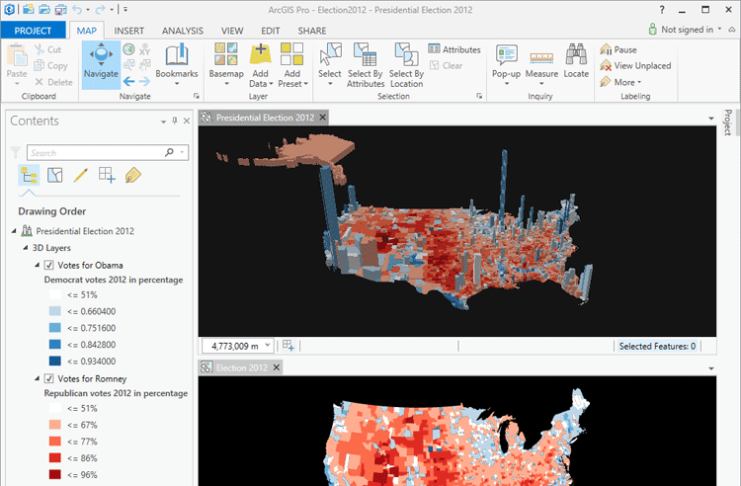The width and height of the screenshot is (741, 486).
Task: Open the Locate binoculars tool
Action: tap(576, 61)
